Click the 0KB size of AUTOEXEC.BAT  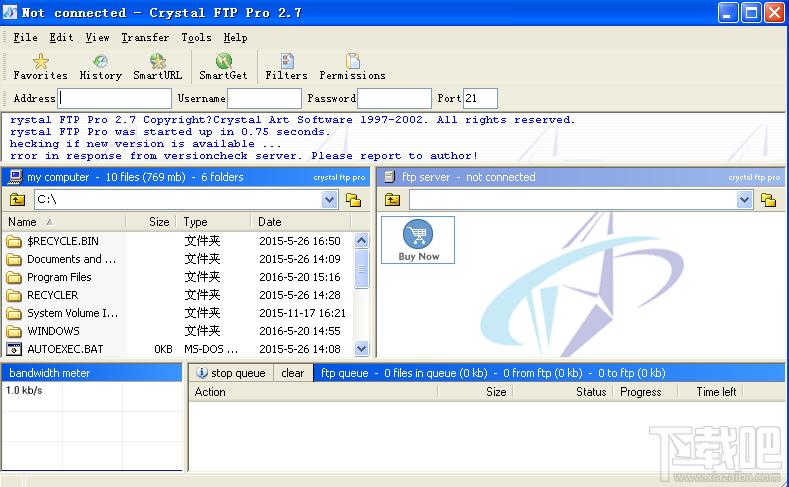[163, 349]
